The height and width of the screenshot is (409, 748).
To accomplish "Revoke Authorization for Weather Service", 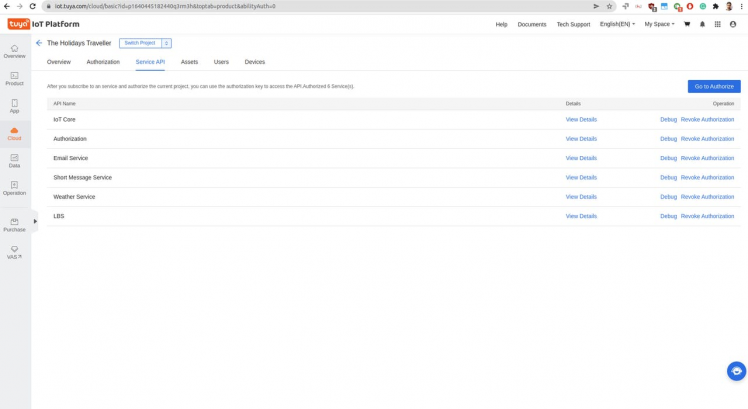I will (x=707, y=197).
